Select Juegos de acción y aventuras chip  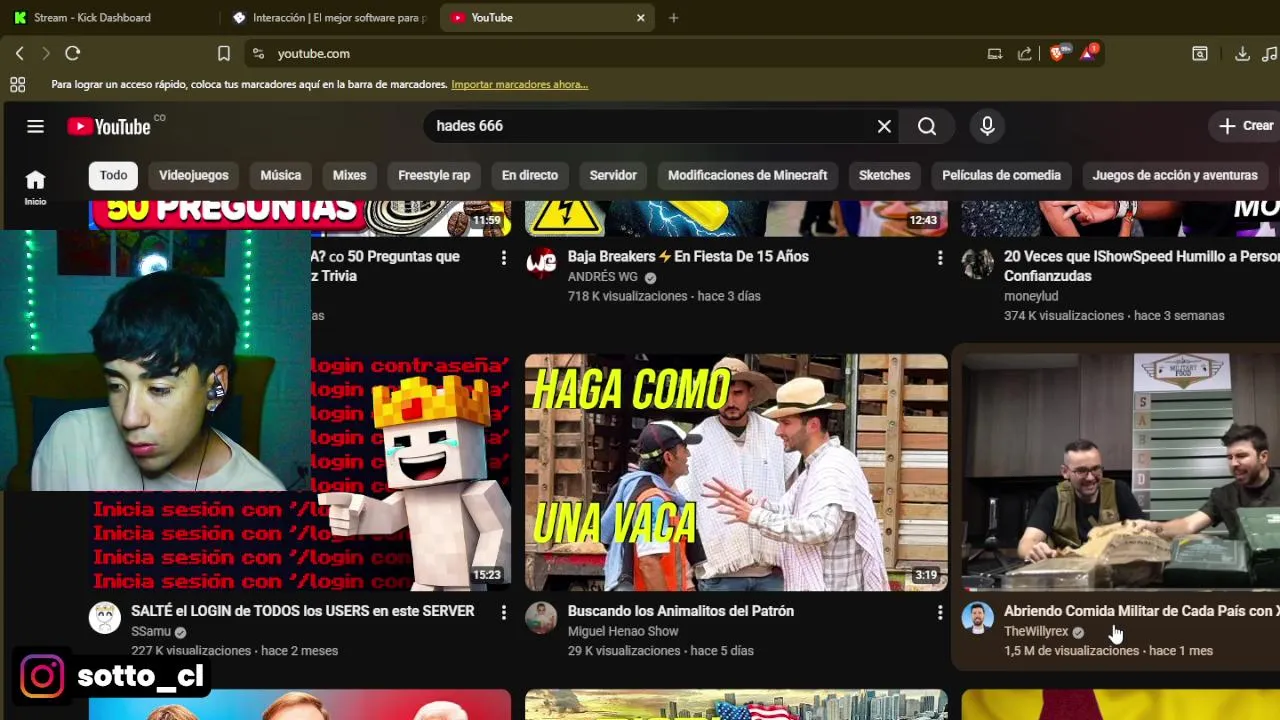[x=1175, y=175]
